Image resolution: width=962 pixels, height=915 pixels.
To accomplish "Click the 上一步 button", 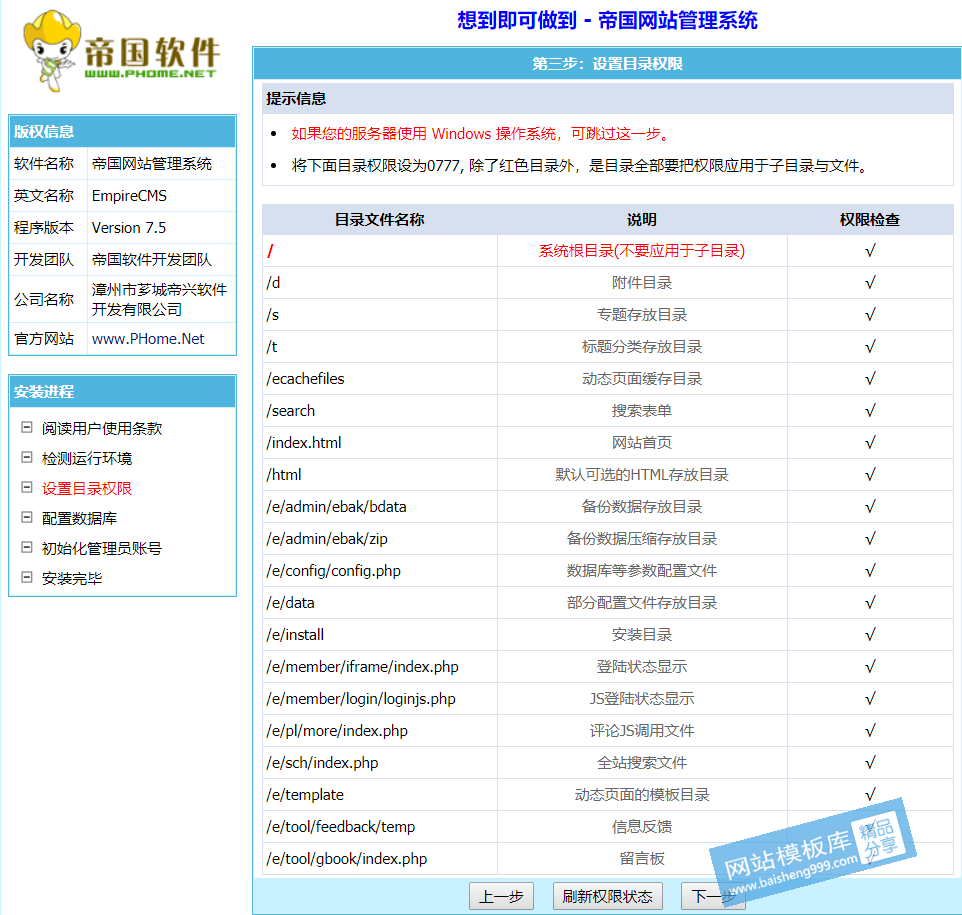I will pos(501,897).
